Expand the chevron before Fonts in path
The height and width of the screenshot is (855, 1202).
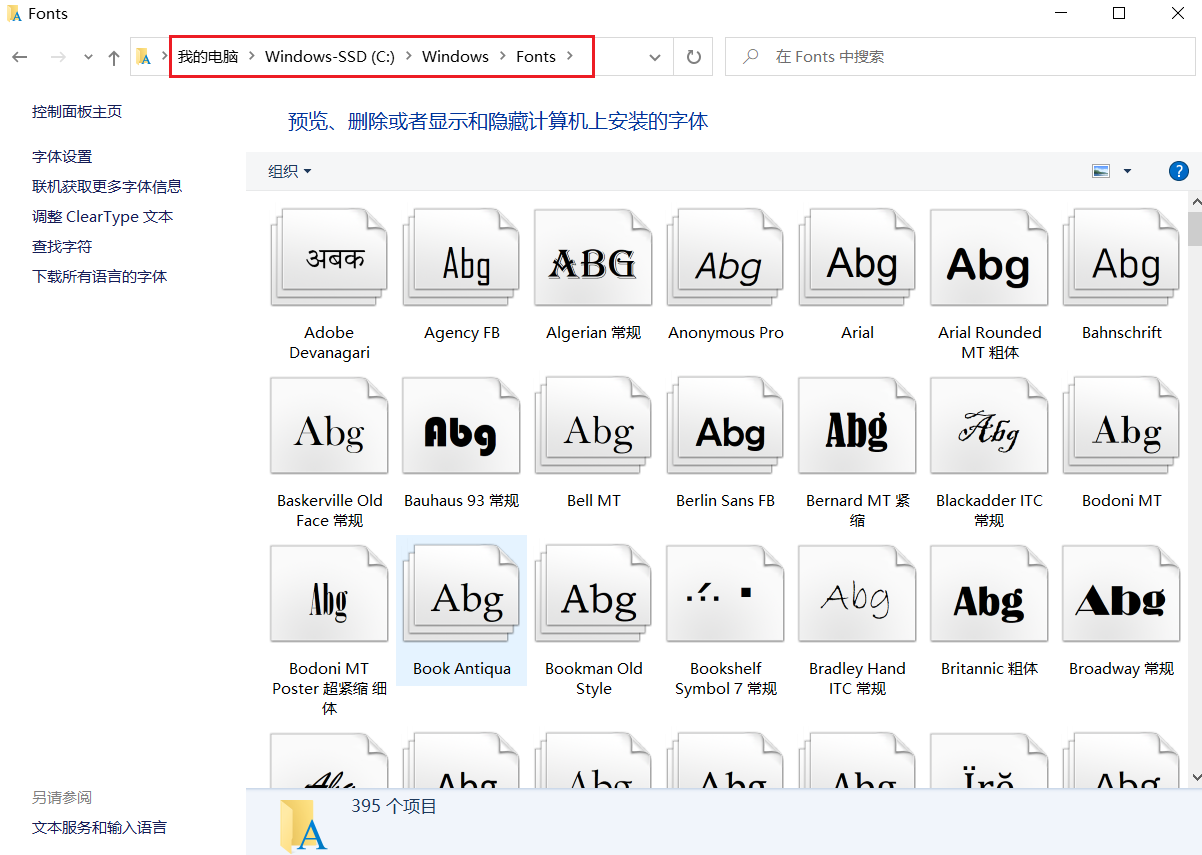pyautogui.click(x=502, y=56)
